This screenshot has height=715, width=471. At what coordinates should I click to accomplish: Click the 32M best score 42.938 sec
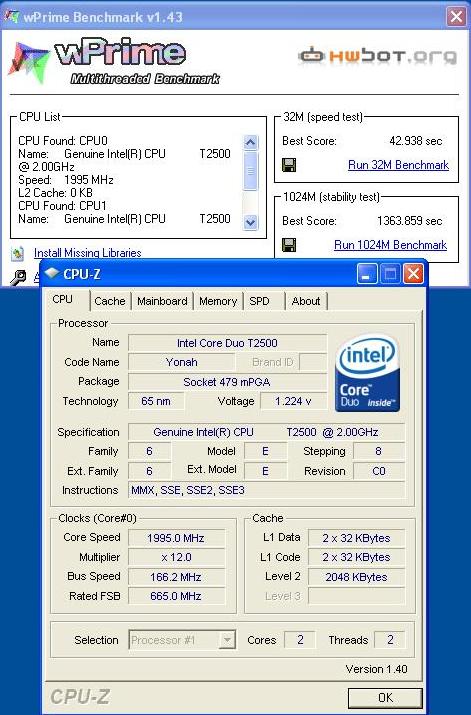[415, 141]
